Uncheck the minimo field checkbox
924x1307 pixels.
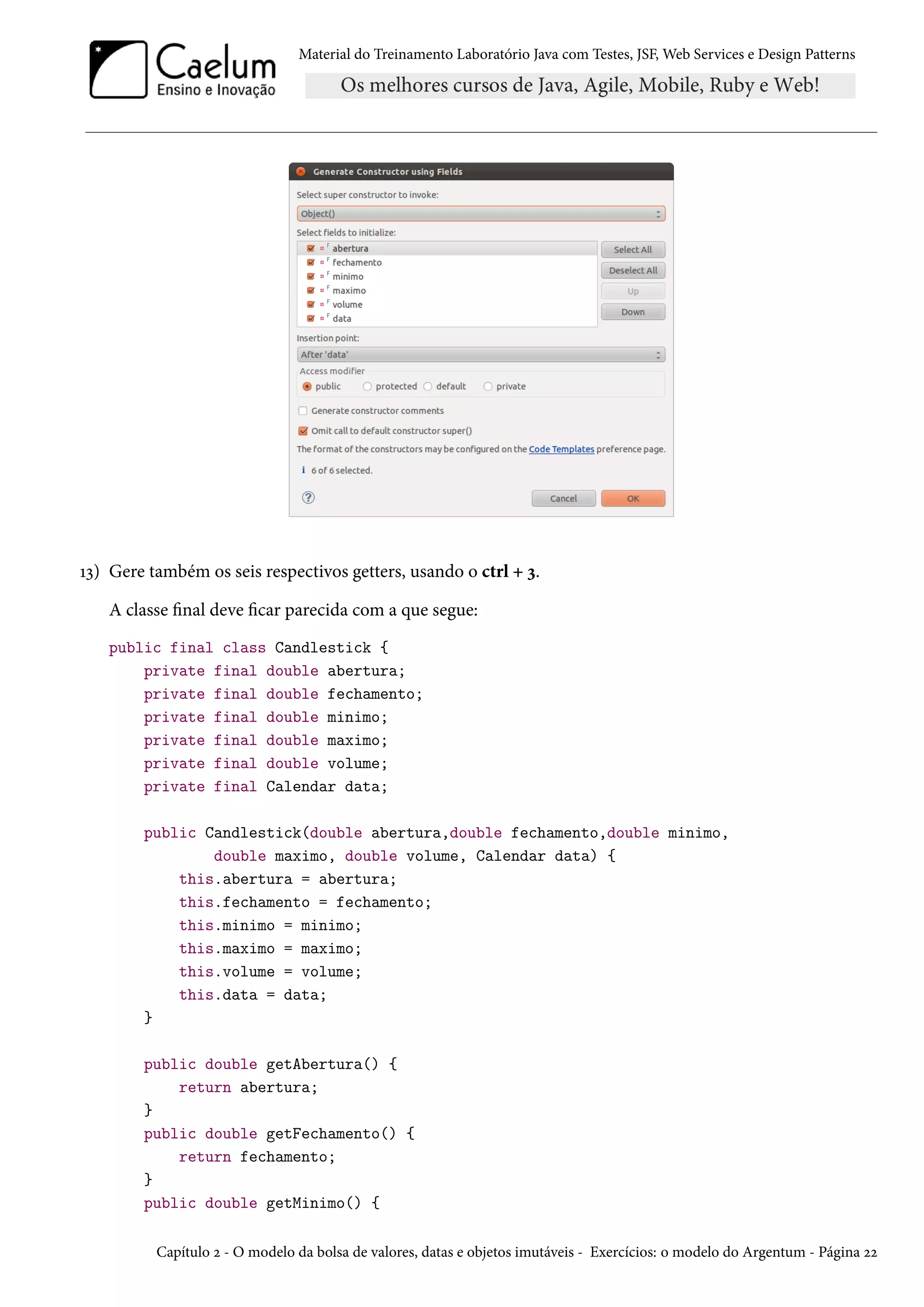[311, 276]
